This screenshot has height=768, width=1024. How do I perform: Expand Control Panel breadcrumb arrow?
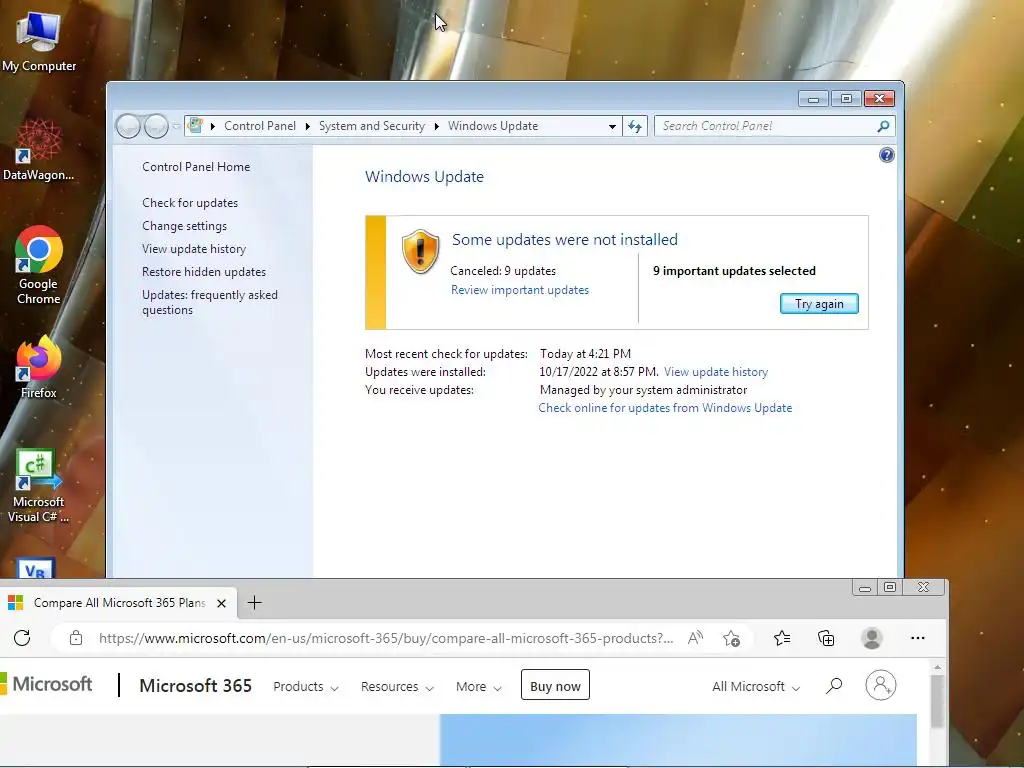coord(308,126)
